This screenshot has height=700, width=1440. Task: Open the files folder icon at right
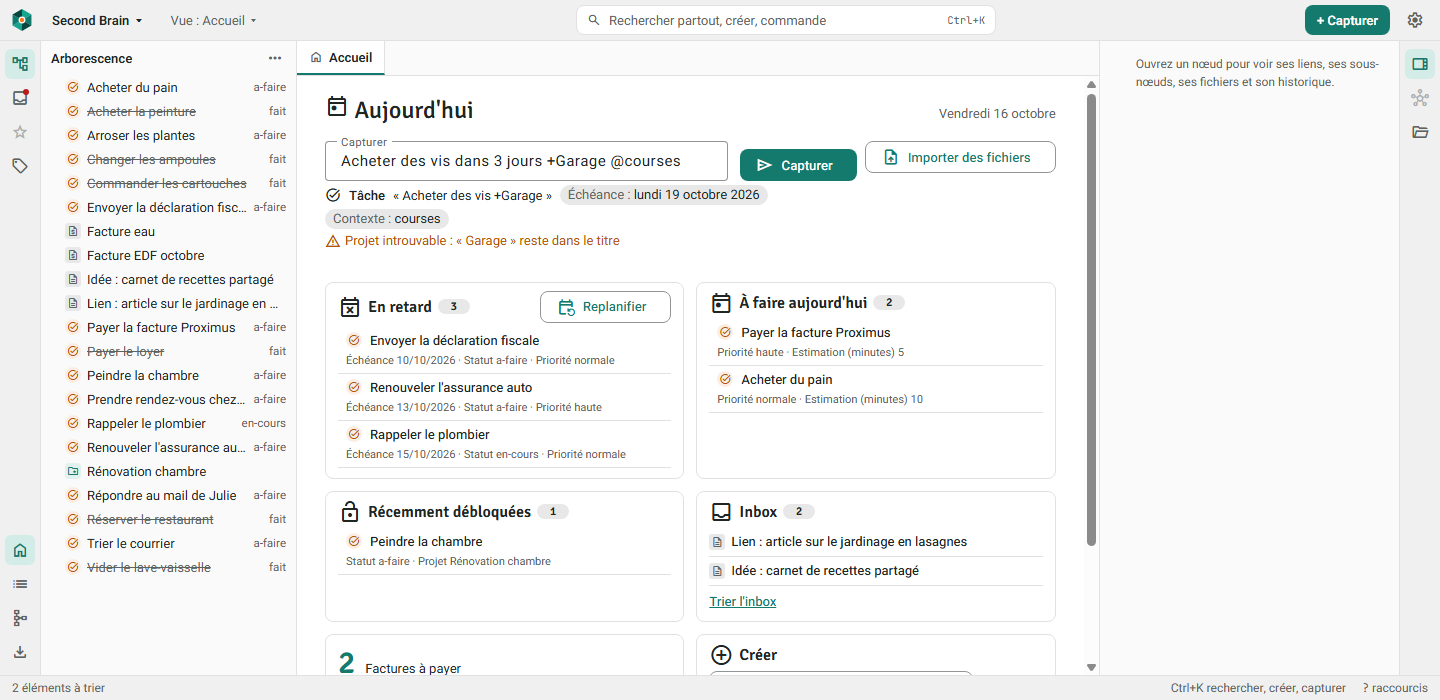pyautogui.click(x=1420, y=132)
